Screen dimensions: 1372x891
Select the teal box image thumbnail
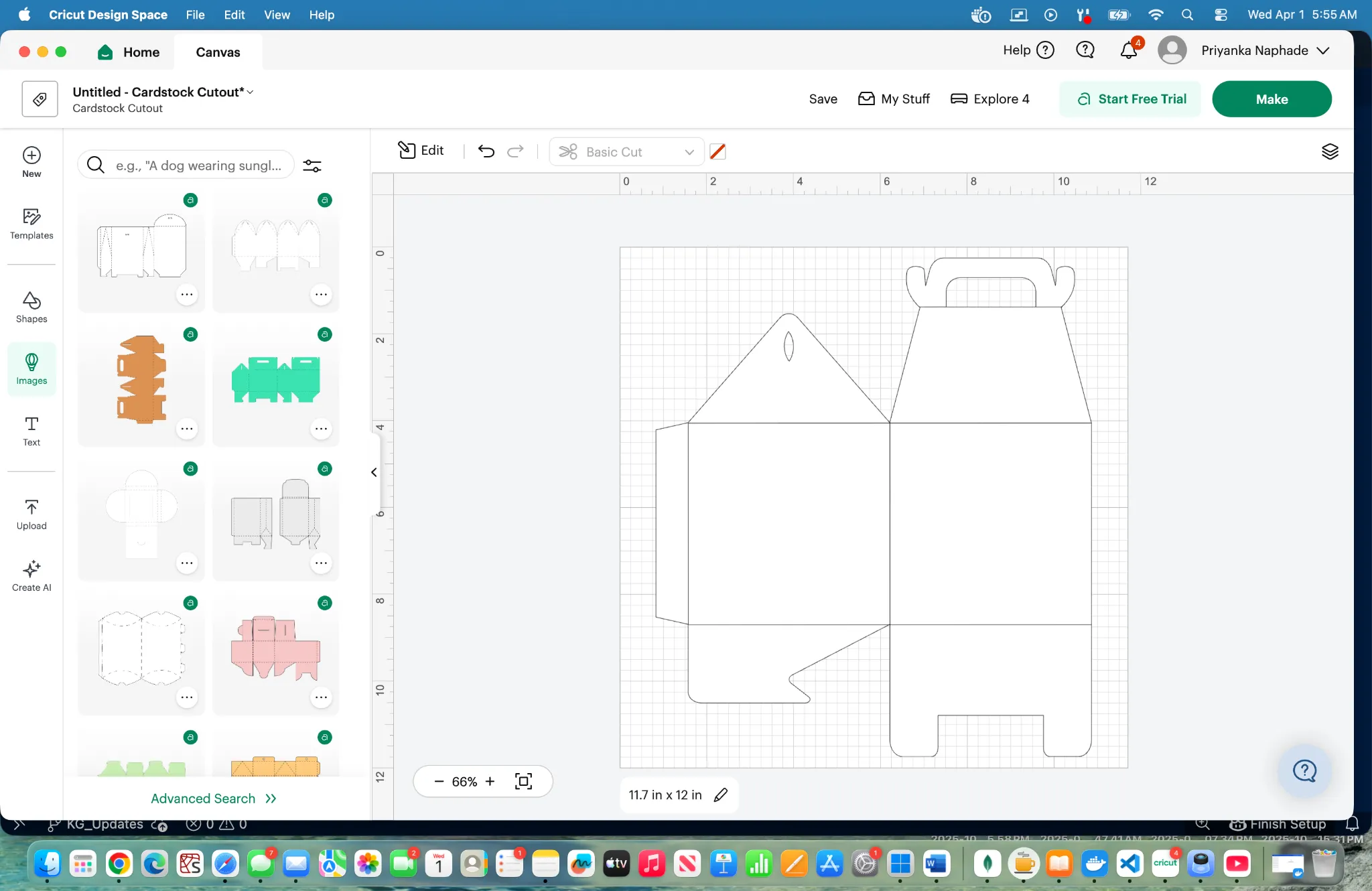[276, 379]
